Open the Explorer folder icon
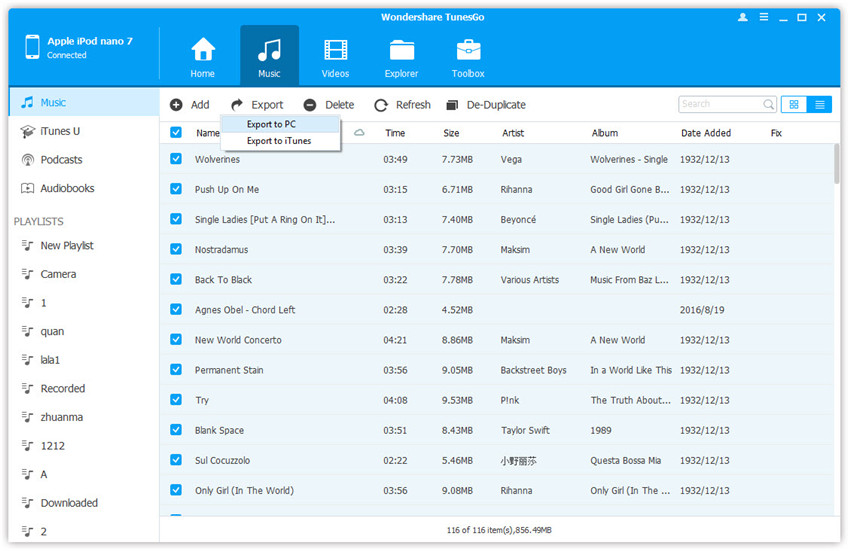 [402, 50]
